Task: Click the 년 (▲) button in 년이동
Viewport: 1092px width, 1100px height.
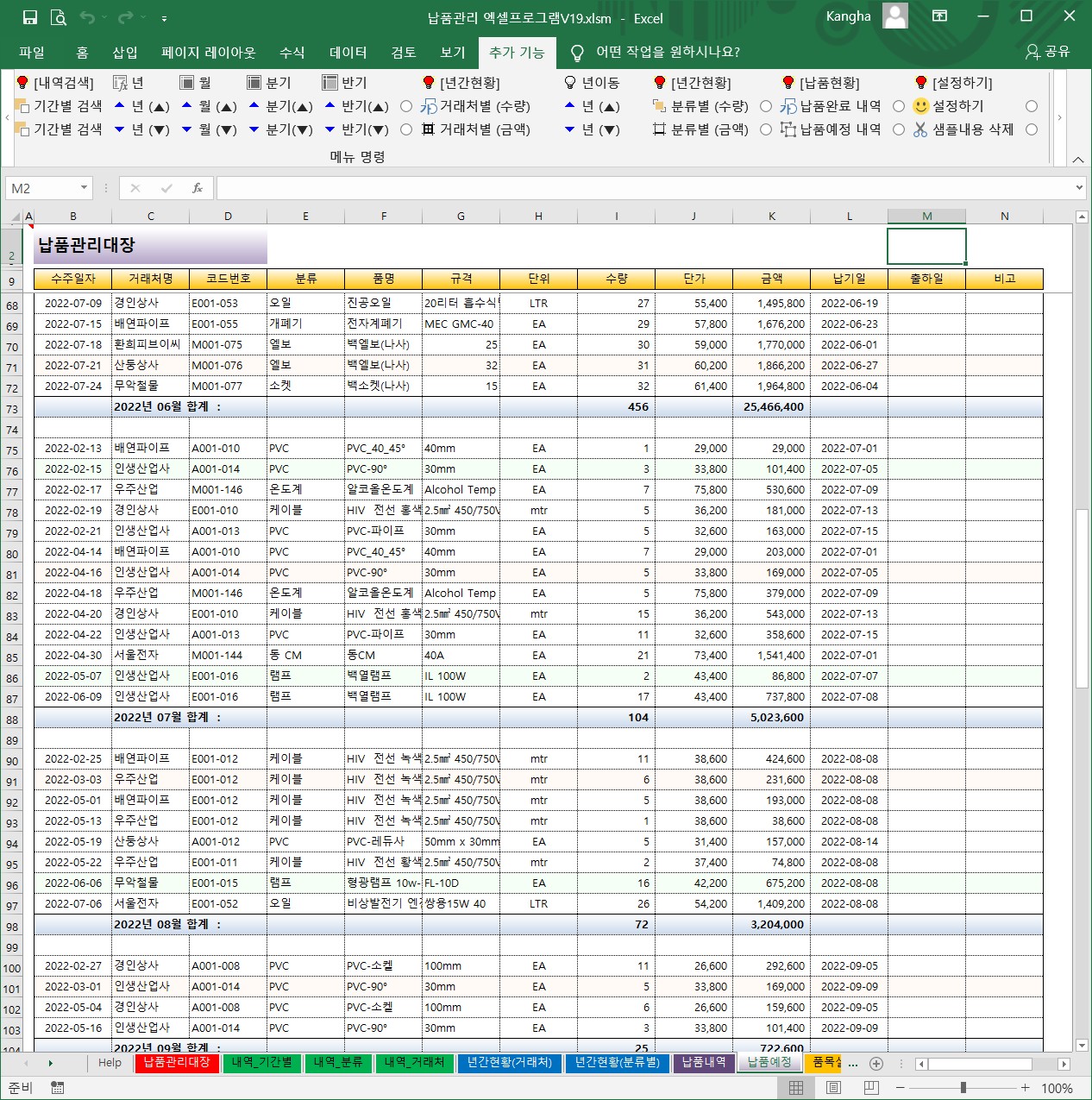Action: tap(593, 106)
